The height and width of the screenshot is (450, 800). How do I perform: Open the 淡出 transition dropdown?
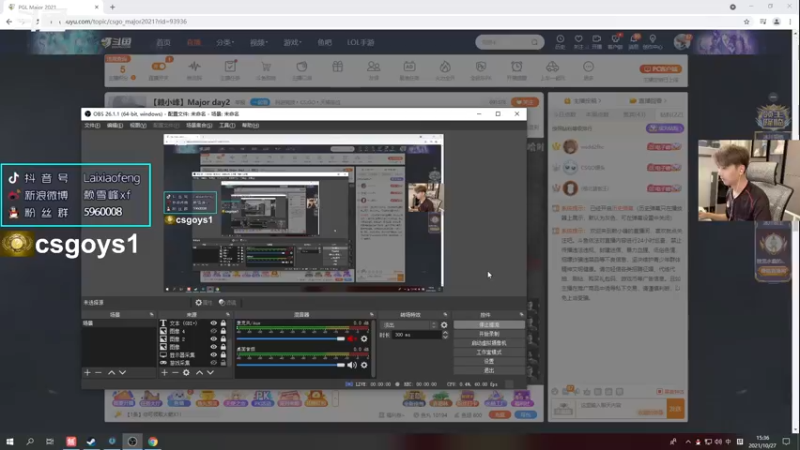[x=409, y=325]
